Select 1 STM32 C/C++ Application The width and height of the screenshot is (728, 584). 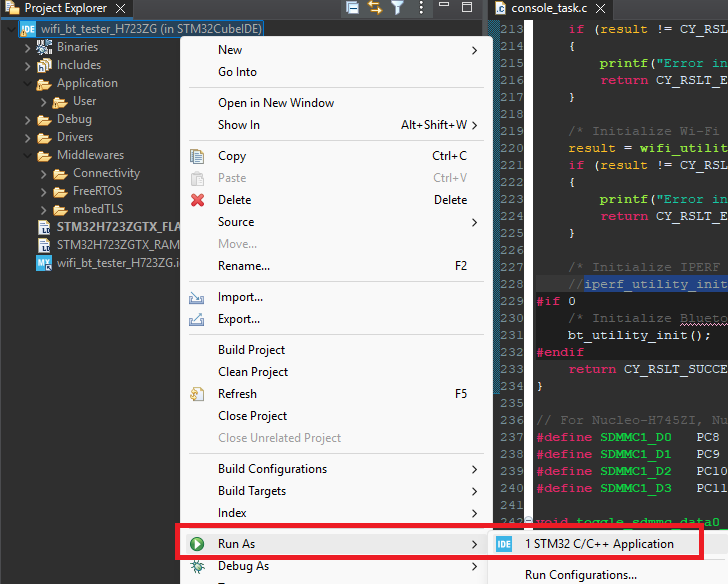click(599, 544)
